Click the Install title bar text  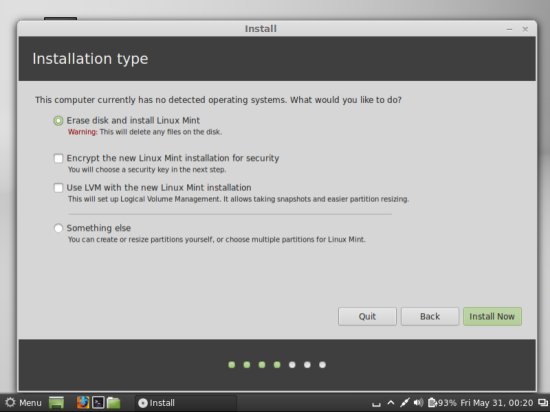[261, 29]
